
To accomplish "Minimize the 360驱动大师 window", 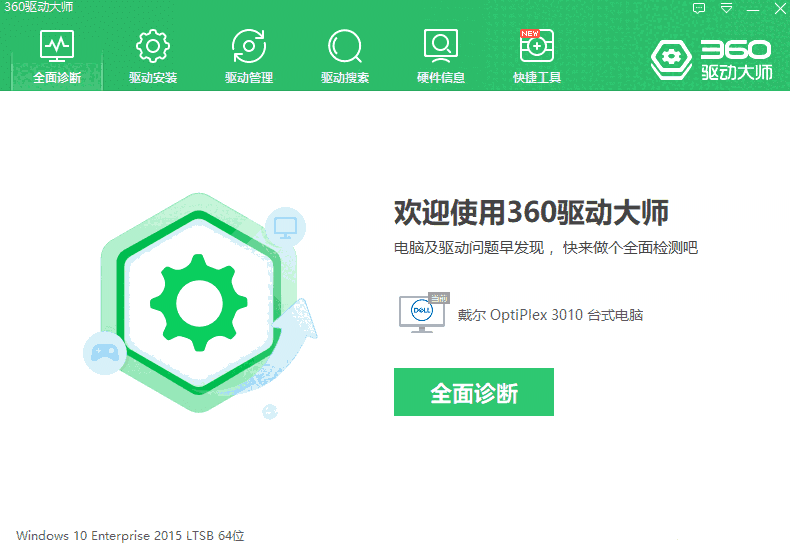I will tap(753, 9).
